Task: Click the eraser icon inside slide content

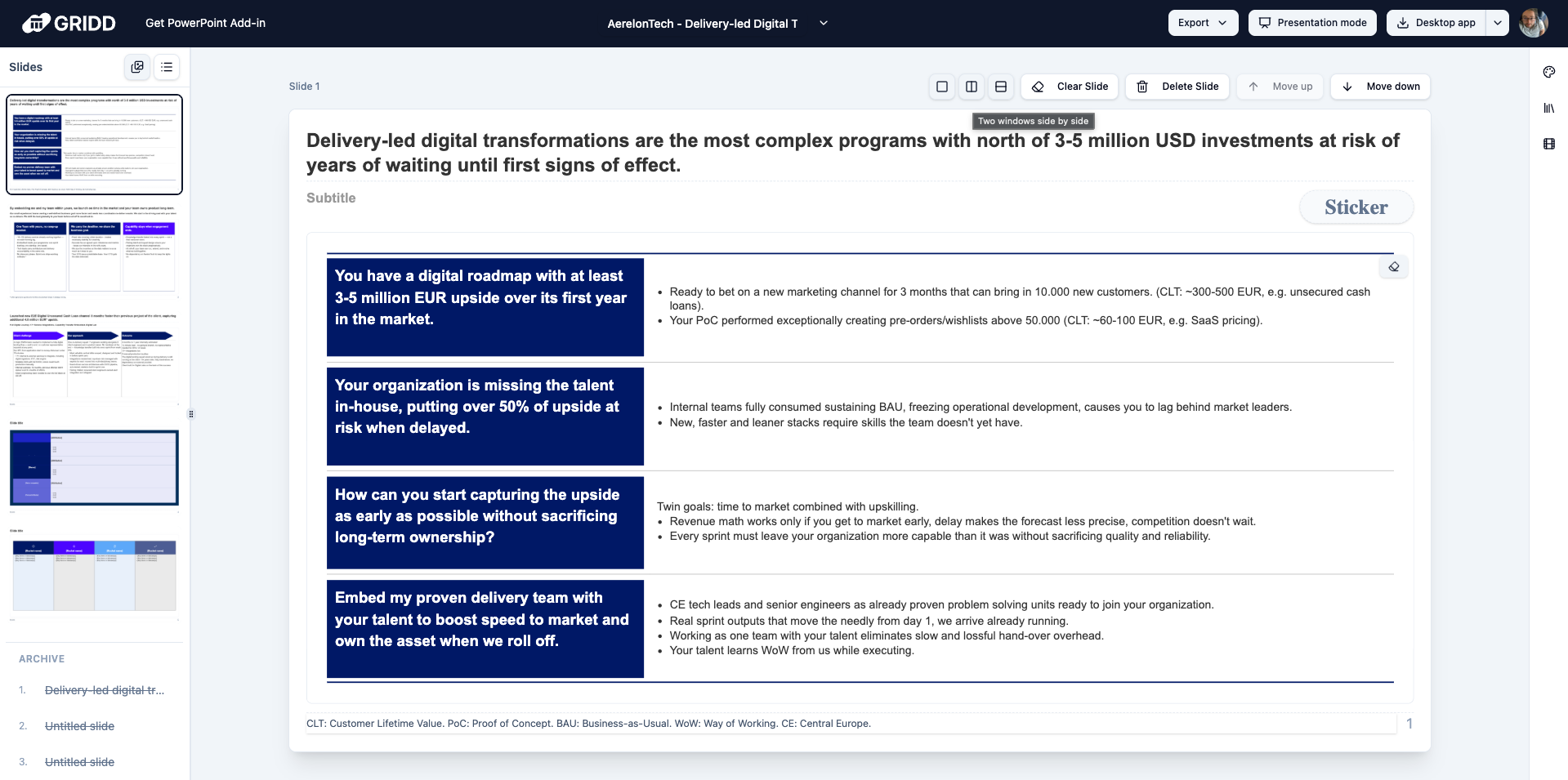Action: point(1394,267)
